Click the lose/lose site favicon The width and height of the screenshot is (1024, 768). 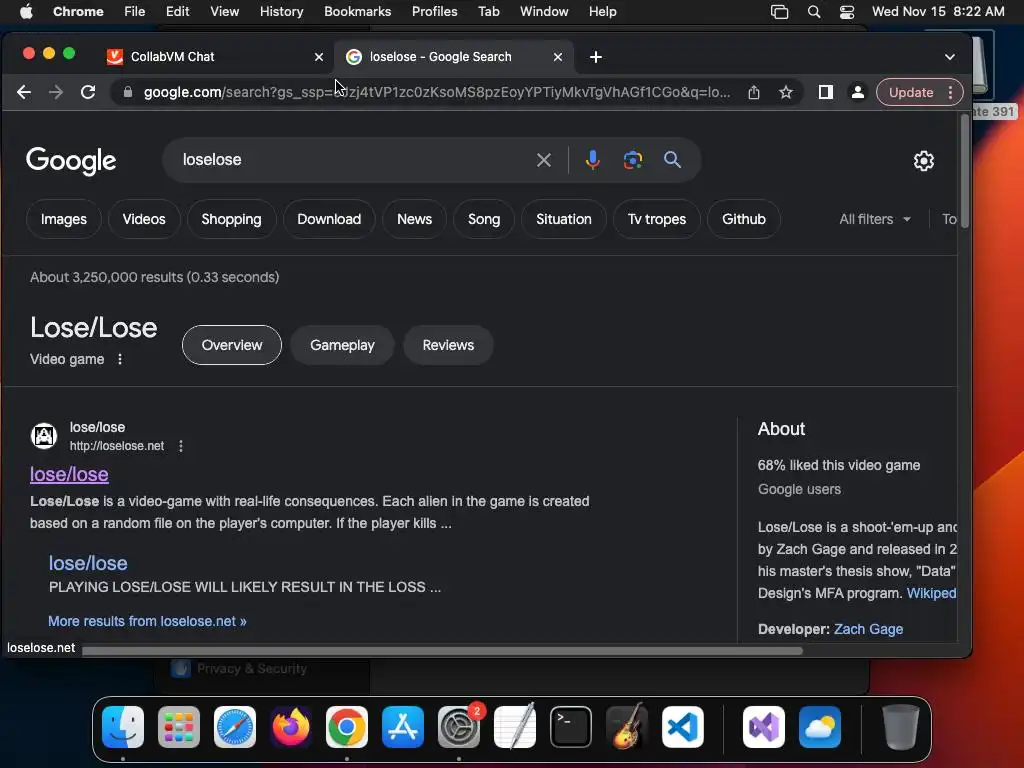pyautogui.click(x=44, y=436)
